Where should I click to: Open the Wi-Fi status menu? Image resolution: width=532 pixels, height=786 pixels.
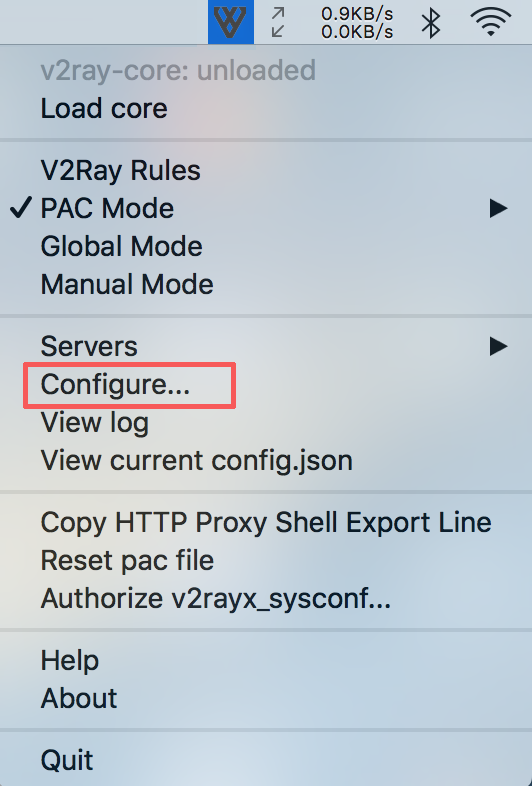point(490,21)
